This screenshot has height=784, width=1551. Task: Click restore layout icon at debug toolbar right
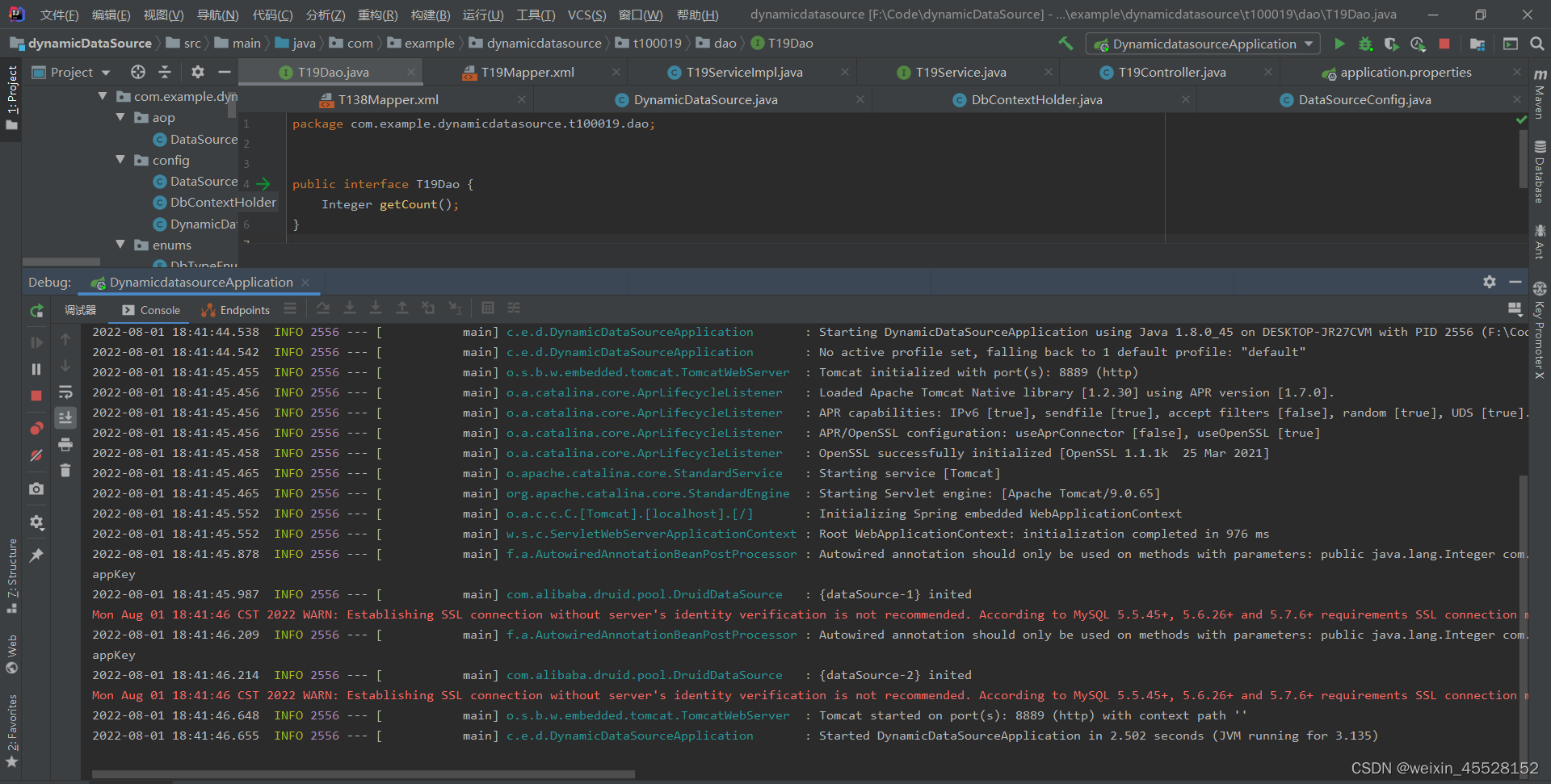[1515, 308]
